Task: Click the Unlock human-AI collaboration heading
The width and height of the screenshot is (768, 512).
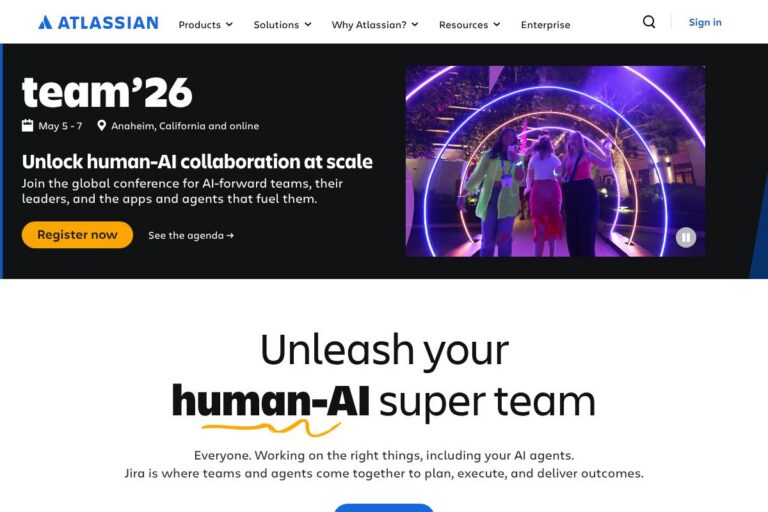Action: tap(197, 162)
